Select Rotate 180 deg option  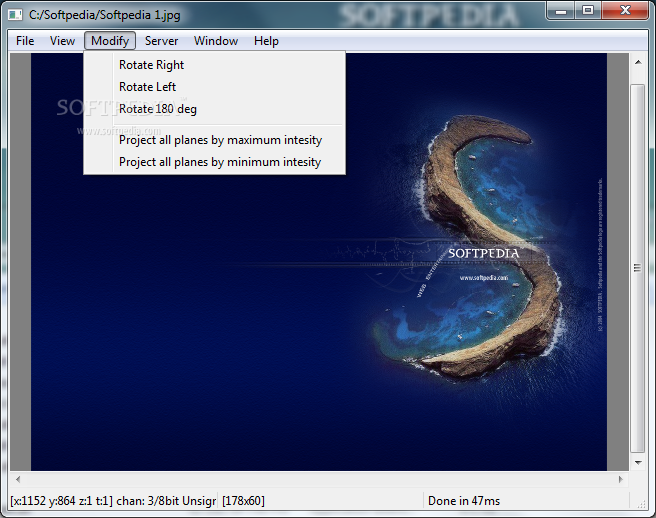(215, 109)
